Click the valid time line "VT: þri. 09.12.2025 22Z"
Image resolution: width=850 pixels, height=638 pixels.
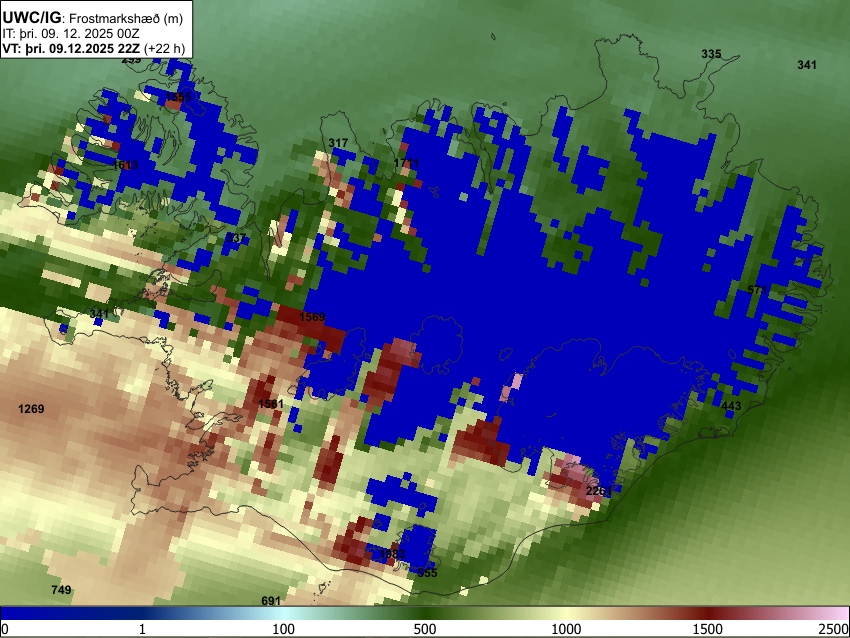point(71,48)
